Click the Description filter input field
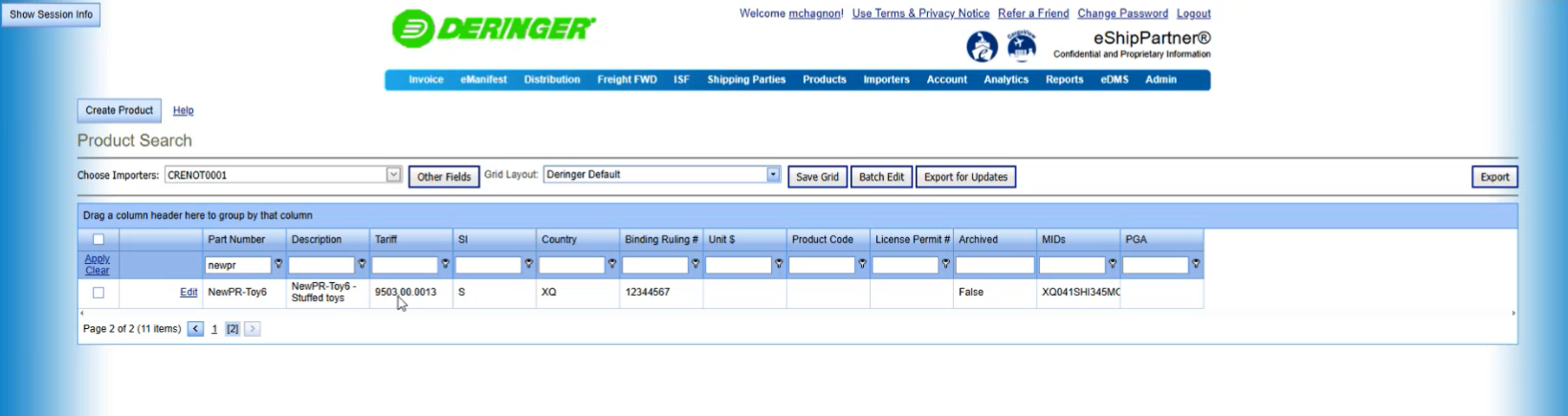The height and width of the screenshot is (416, 1568). coord(321,265)
